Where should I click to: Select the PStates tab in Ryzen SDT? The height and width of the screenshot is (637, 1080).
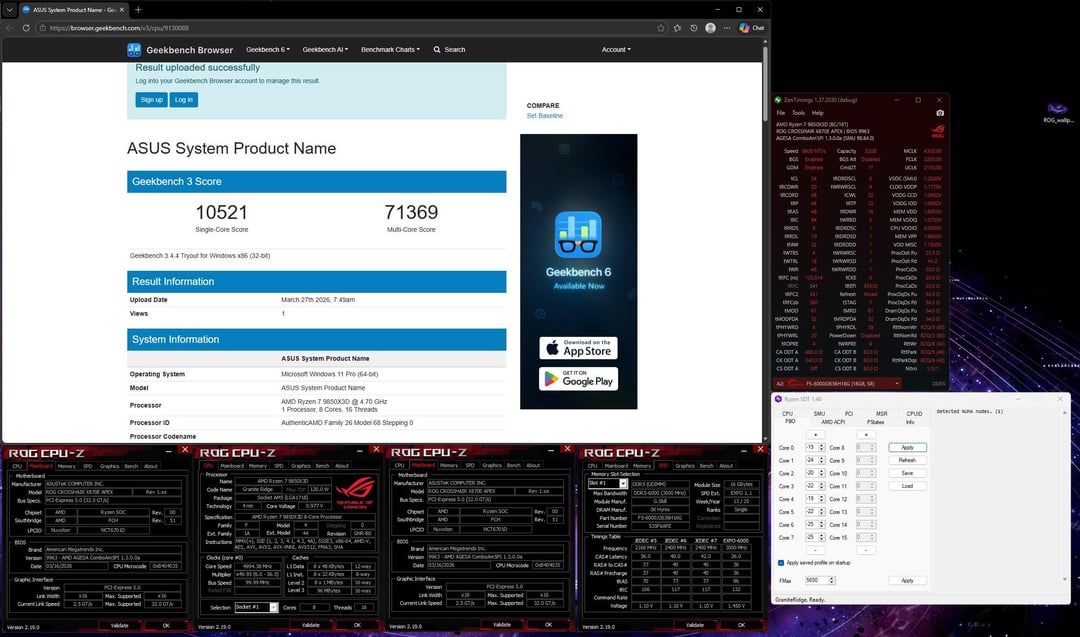[875, 422]
